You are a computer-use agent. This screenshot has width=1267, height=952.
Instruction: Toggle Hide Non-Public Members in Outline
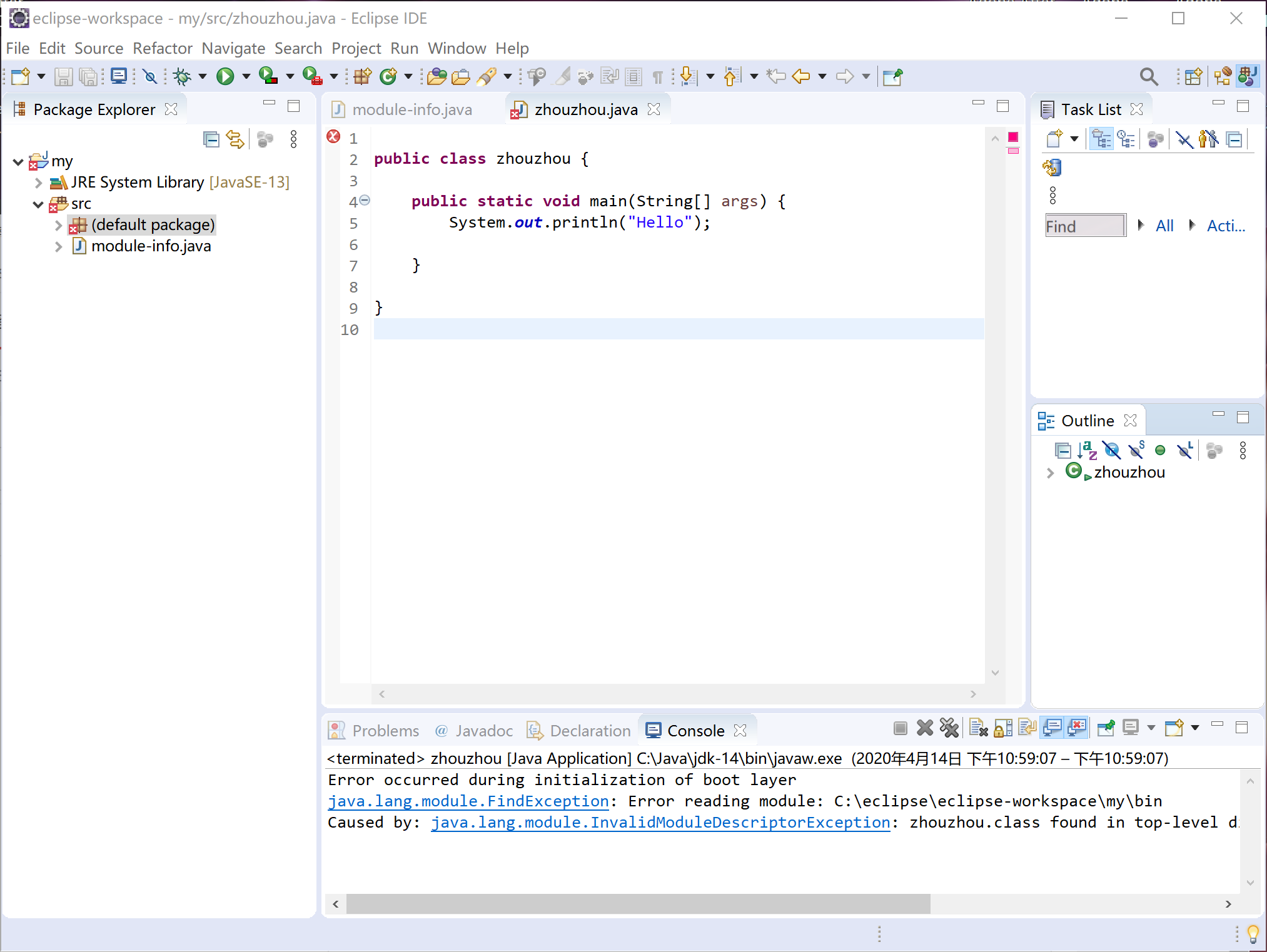[1160, 450]
